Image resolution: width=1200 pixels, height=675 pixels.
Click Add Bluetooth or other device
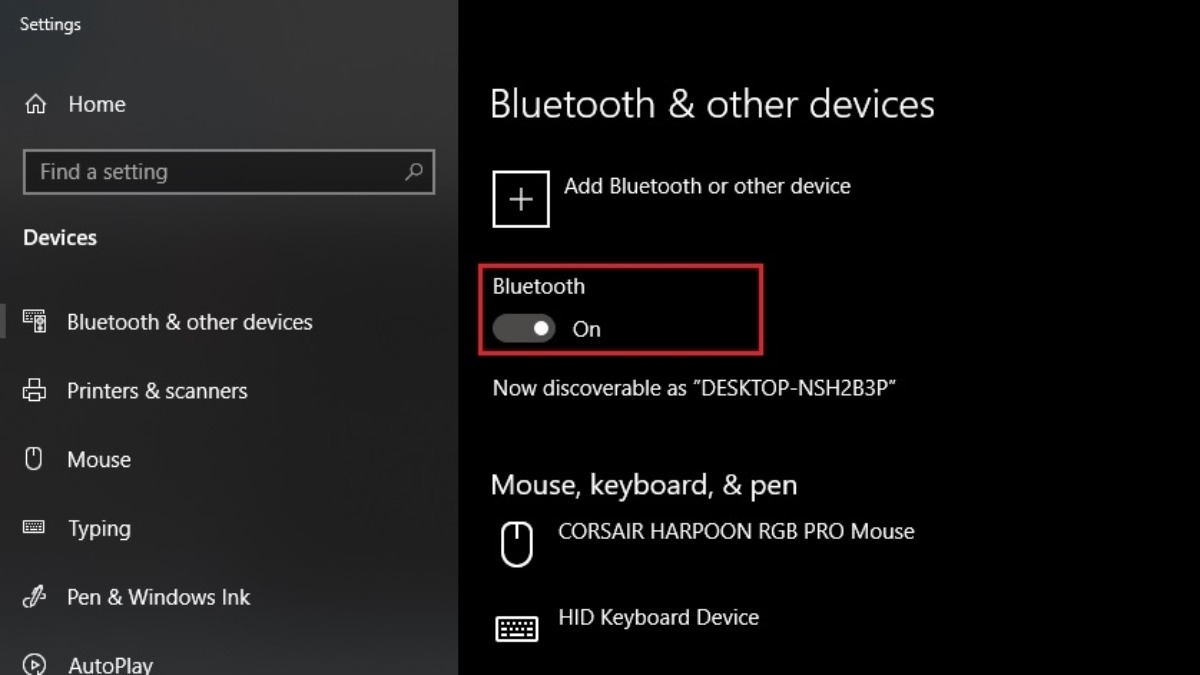(707, 186)
